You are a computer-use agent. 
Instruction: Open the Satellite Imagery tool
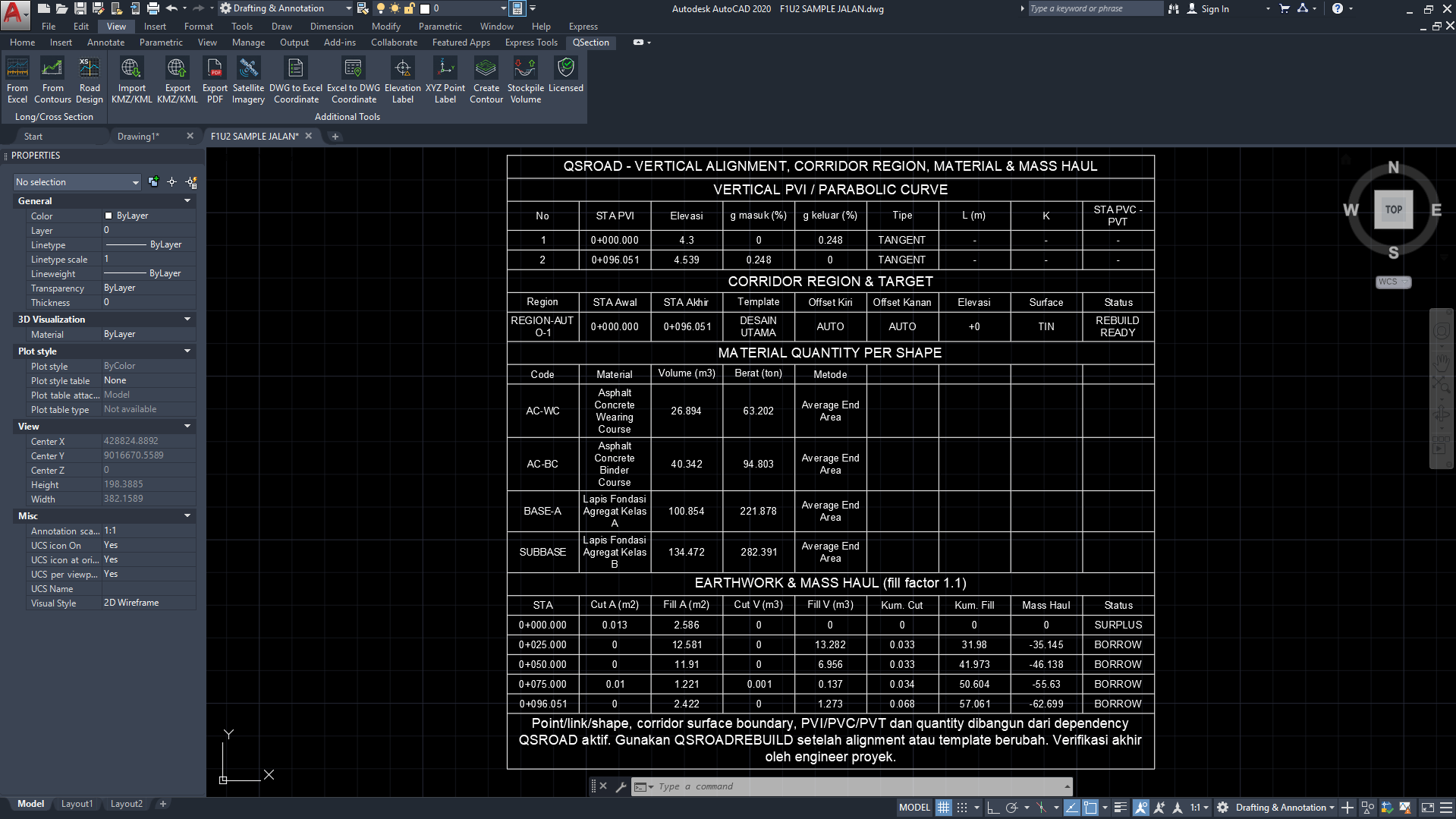[249, 80]
